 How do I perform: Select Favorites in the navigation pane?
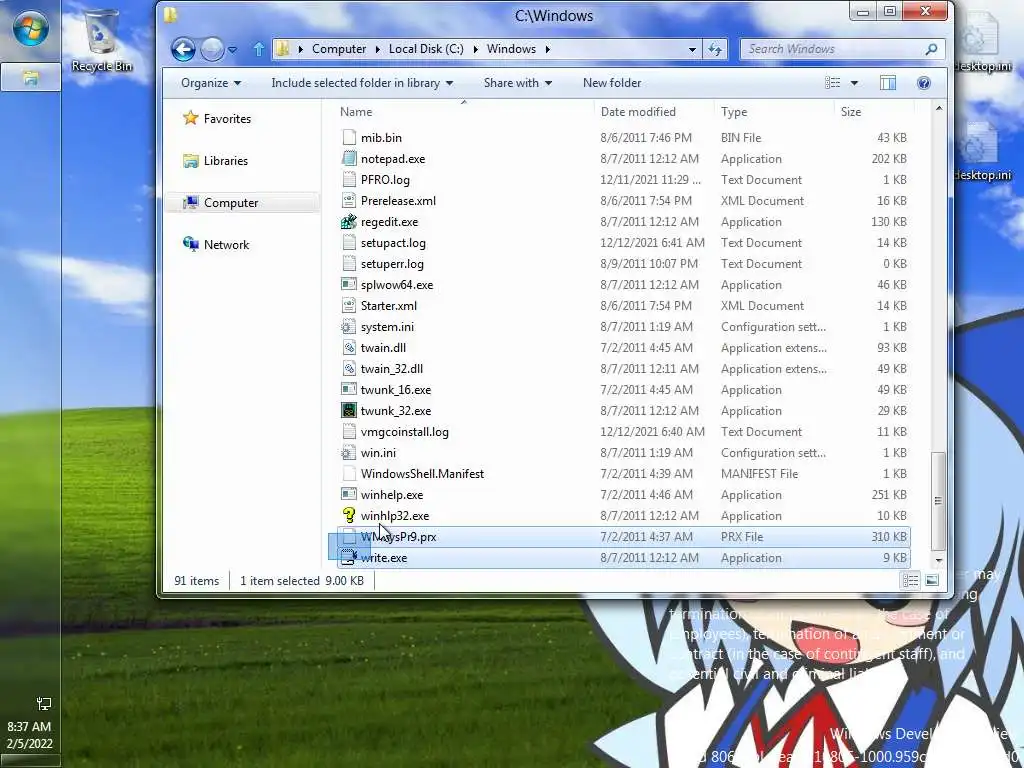tap(217, 118)
